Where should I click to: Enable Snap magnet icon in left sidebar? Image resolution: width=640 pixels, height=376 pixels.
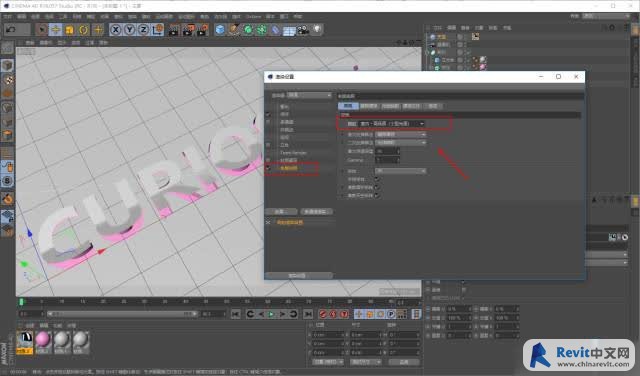point(7,199)
